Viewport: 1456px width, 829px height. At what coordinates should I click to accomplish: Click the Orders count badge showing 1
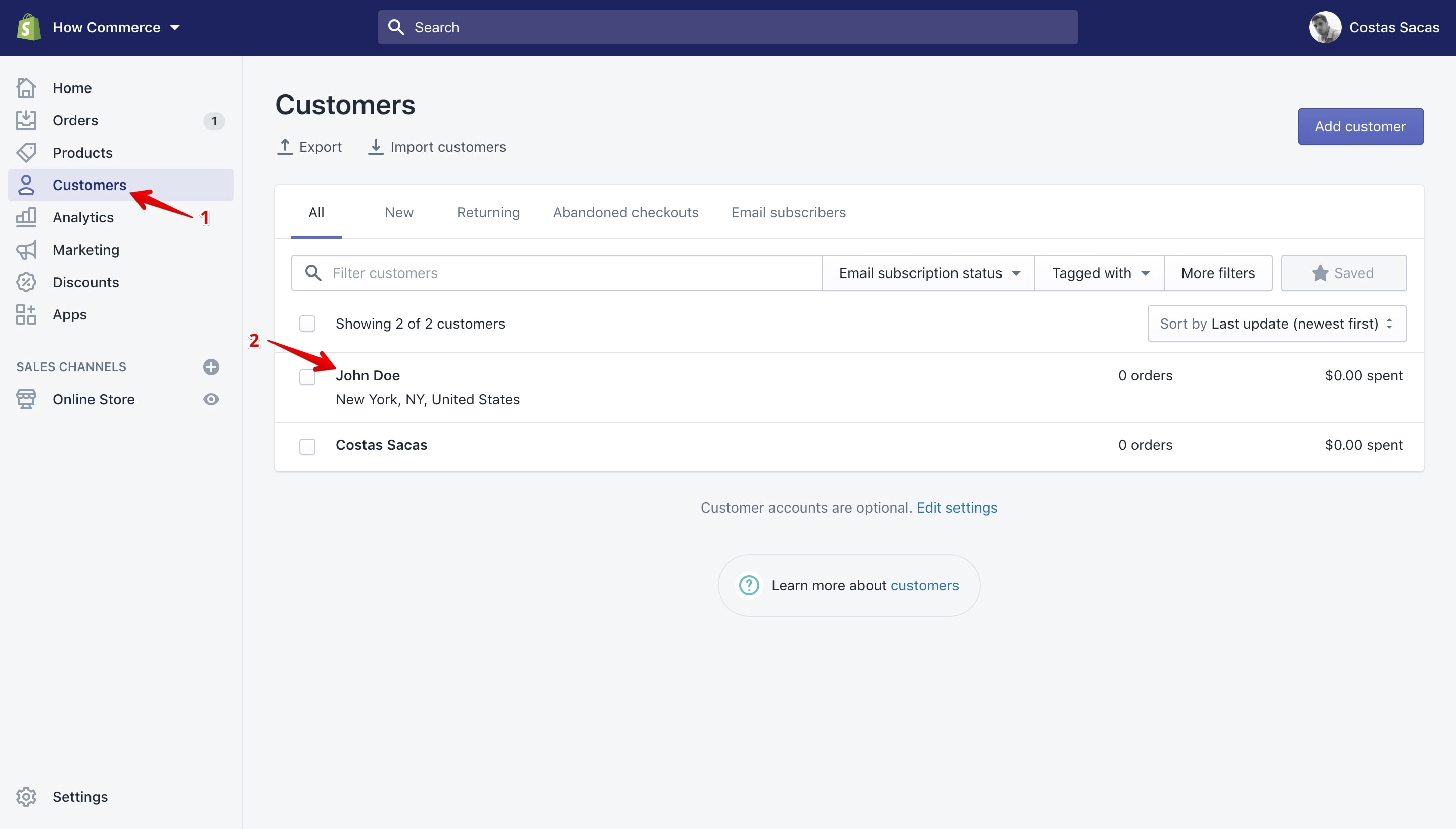click(214, 121)
